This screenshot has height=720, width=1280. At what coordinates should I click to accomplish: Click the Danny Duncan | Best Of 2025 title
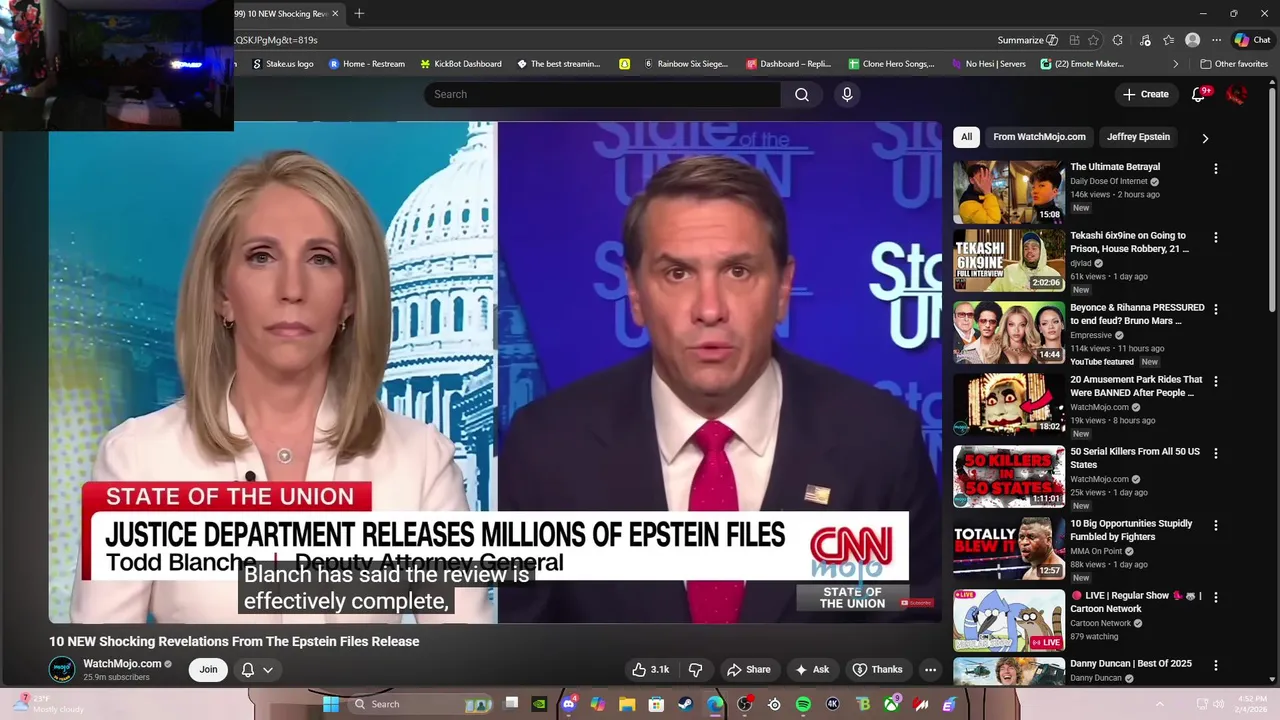tap(1131, 663)
